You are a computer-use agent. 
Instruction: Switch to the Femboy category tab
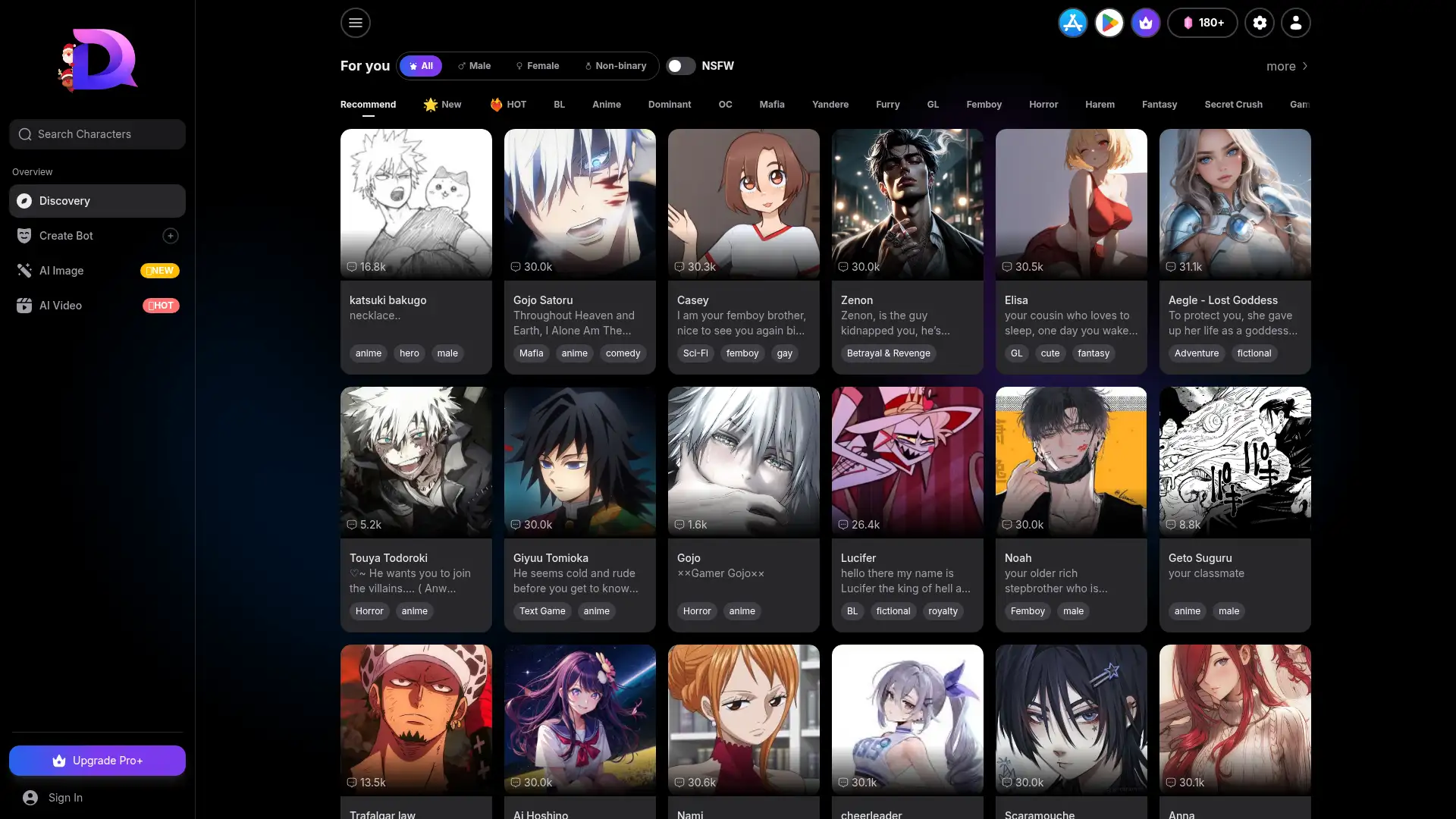pos(984,105)
